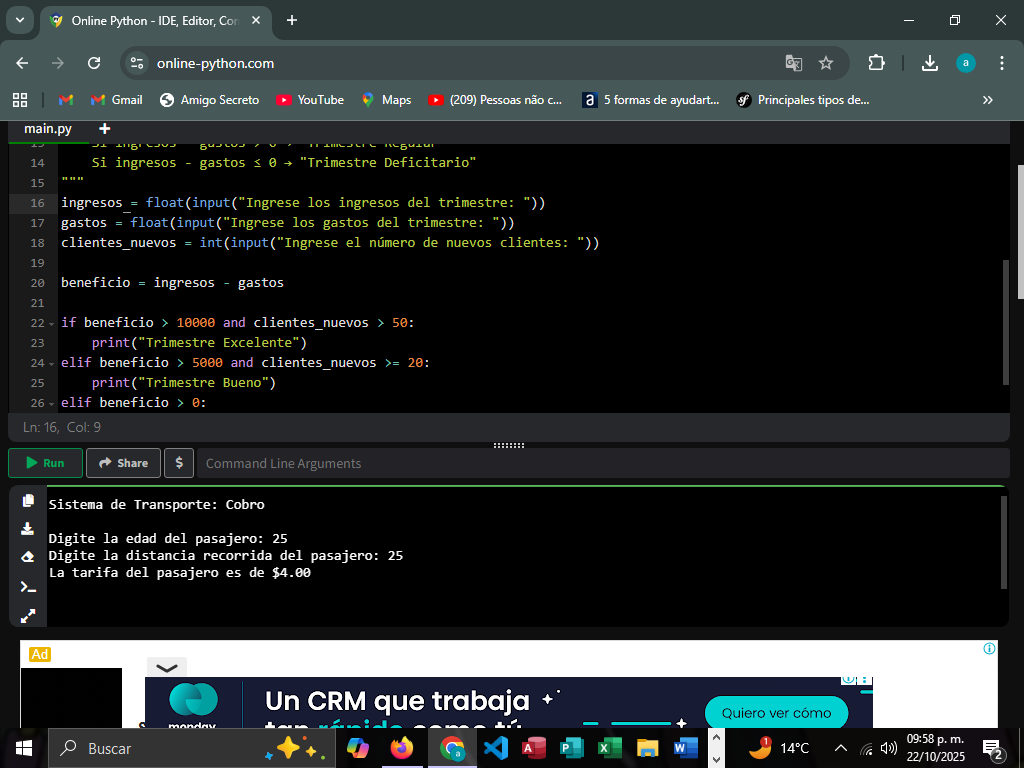
Task: Run the Python script
Action: click(44, 462)
